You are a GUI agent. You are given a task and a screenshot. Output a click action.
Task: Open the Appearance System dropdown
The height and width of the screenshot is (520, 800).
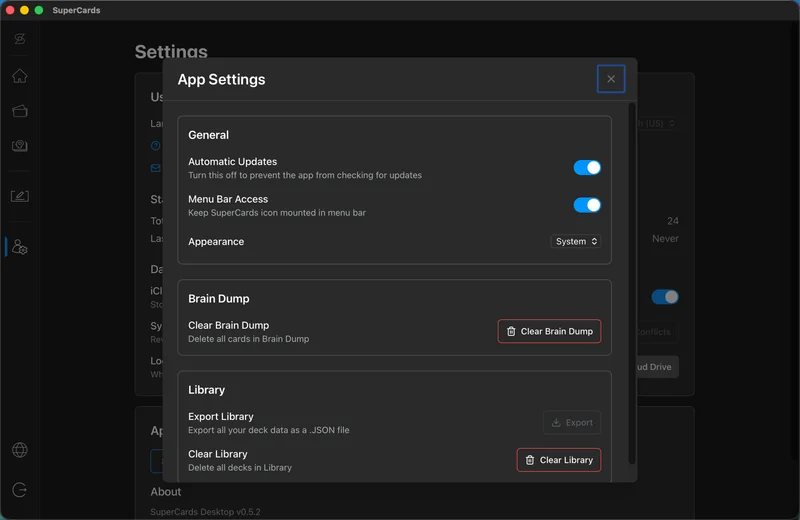tap(576, 241)
